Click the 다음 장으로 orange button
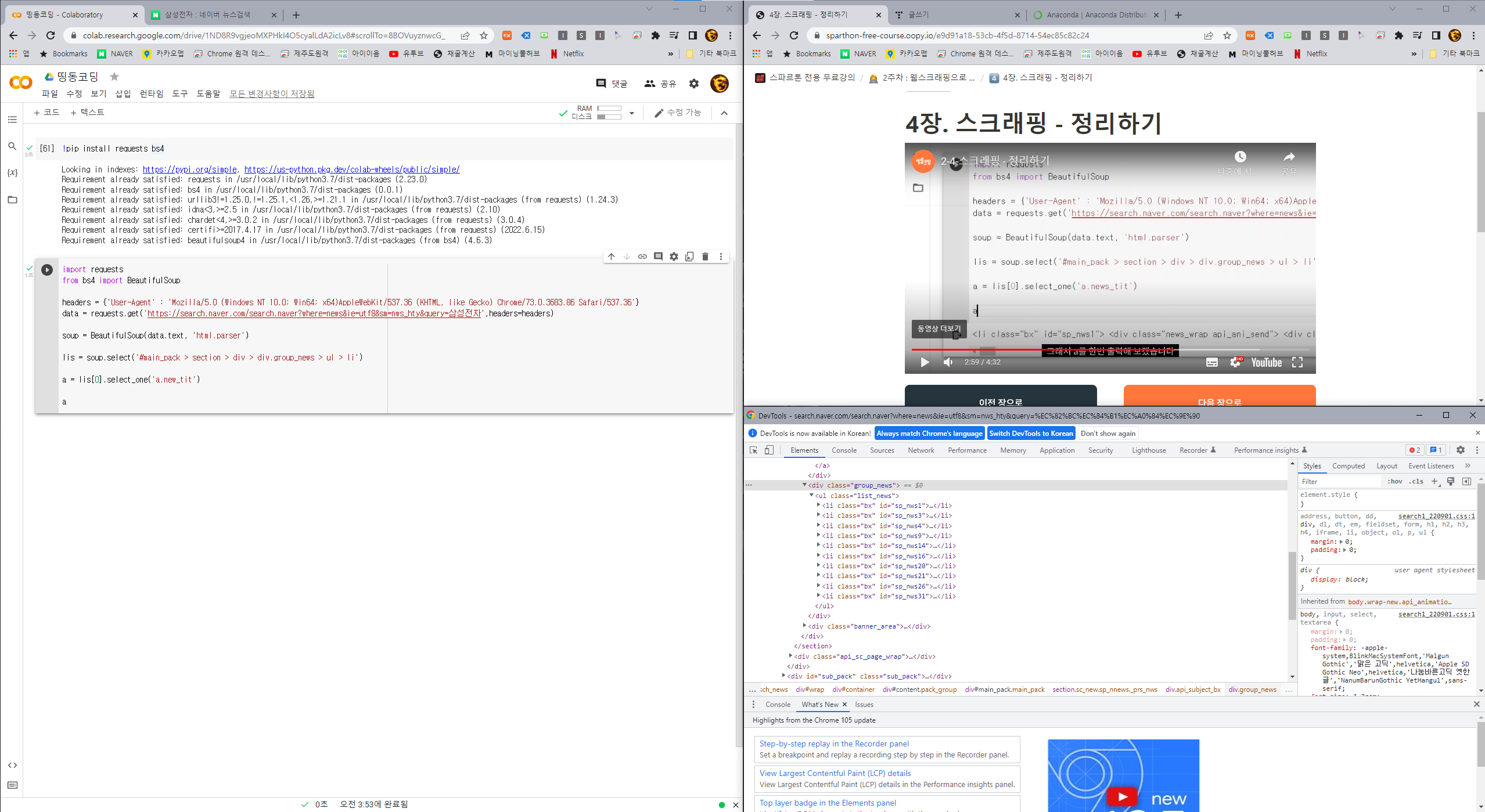Viewport: 1485px width, 812px height. pyautogui.click(x=1220, y=396)
